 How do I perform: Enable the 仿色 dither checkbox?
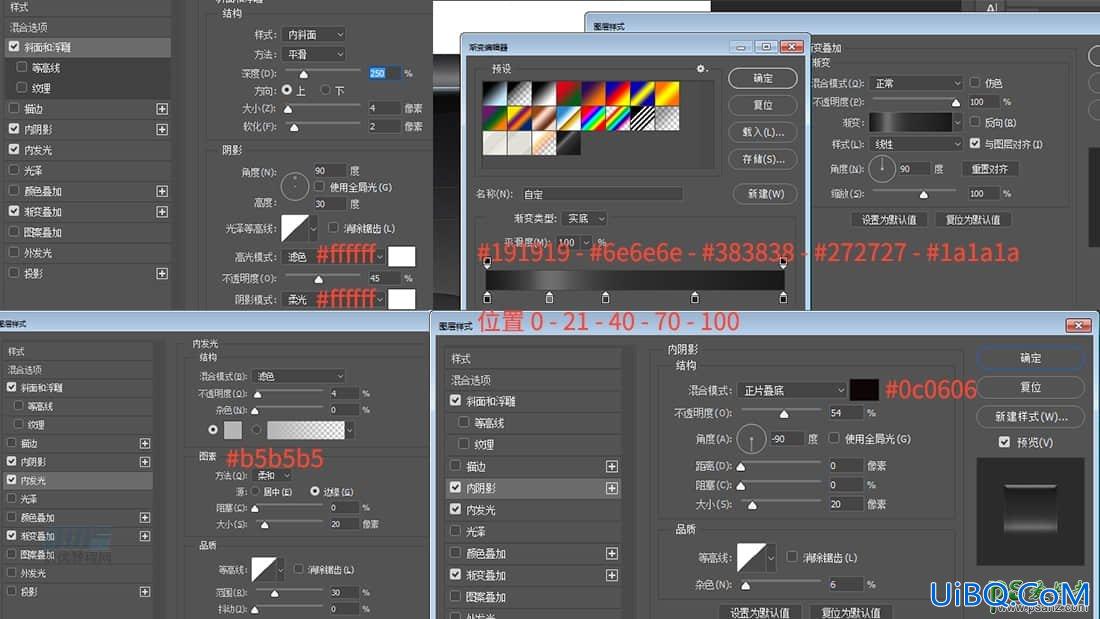coord(974,82)
